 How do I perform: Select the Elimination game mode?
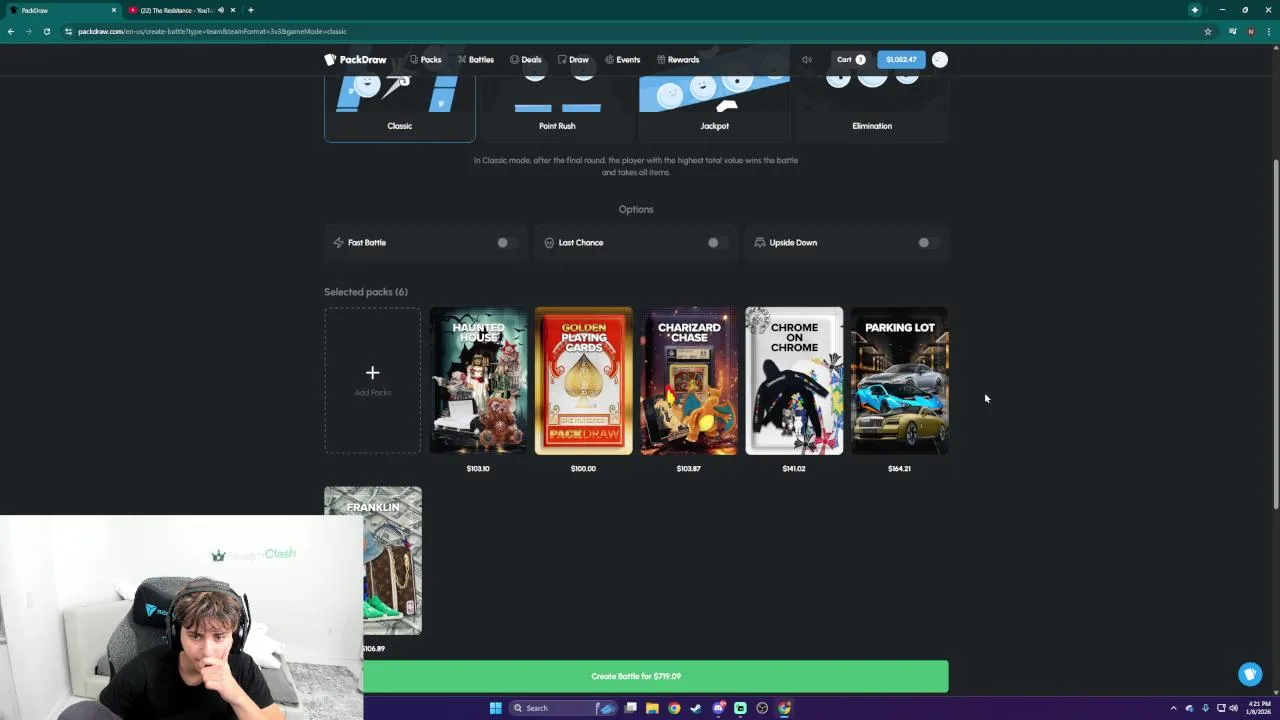(x=872, y=110)
